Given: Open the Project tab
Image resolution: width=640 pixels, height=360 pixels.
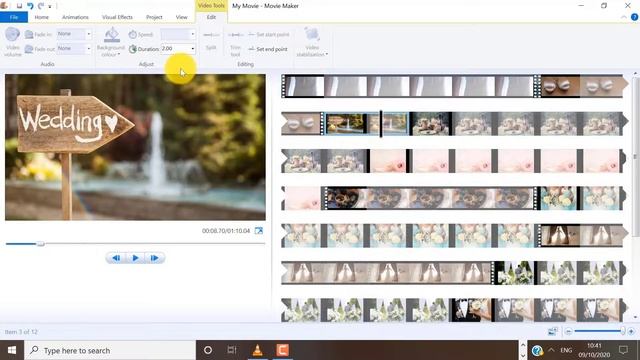Looking at the screenshot, I should pos(154,17).
